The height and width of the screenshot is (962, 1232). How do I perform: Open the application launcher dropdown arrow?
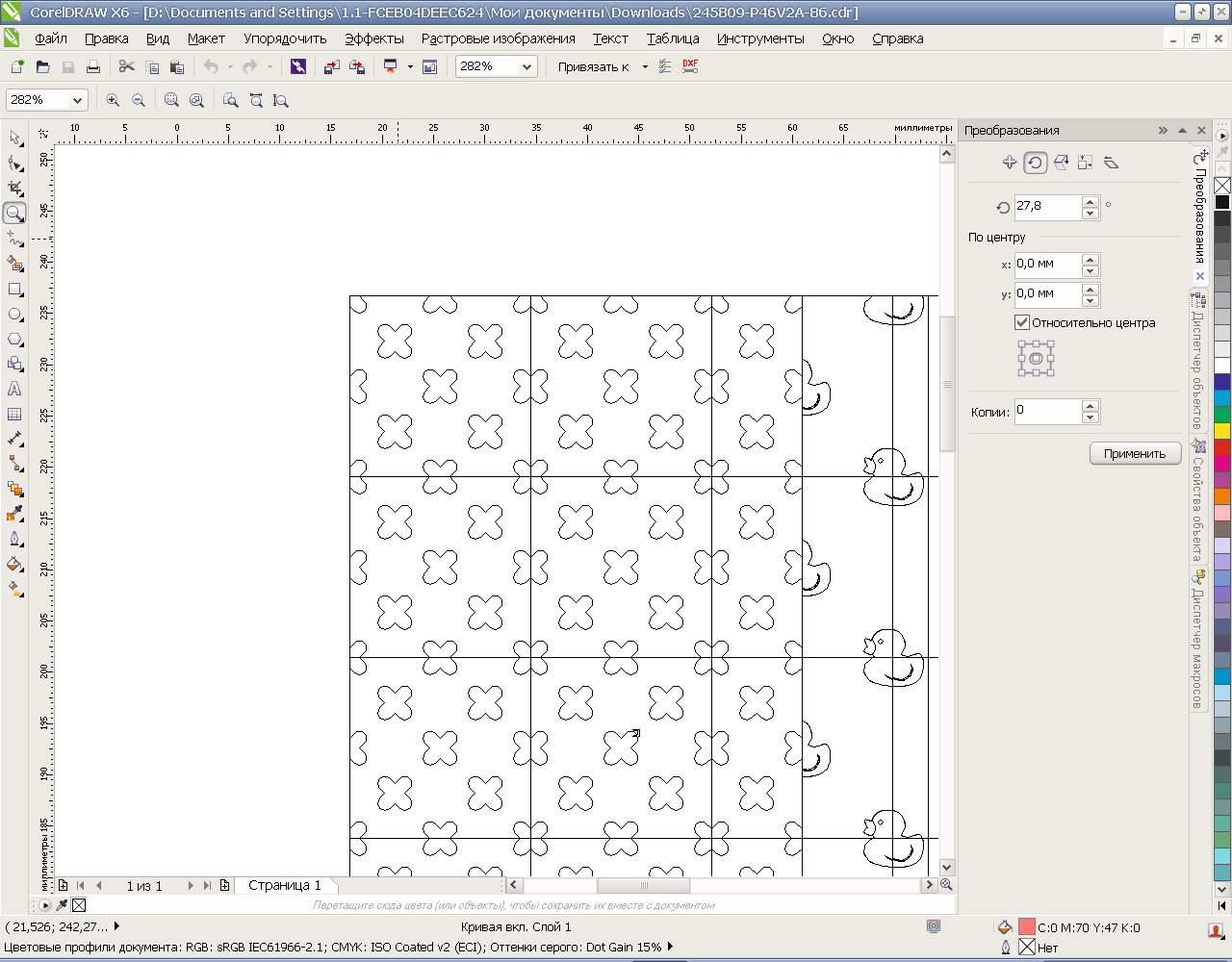(x=410, y=67)
